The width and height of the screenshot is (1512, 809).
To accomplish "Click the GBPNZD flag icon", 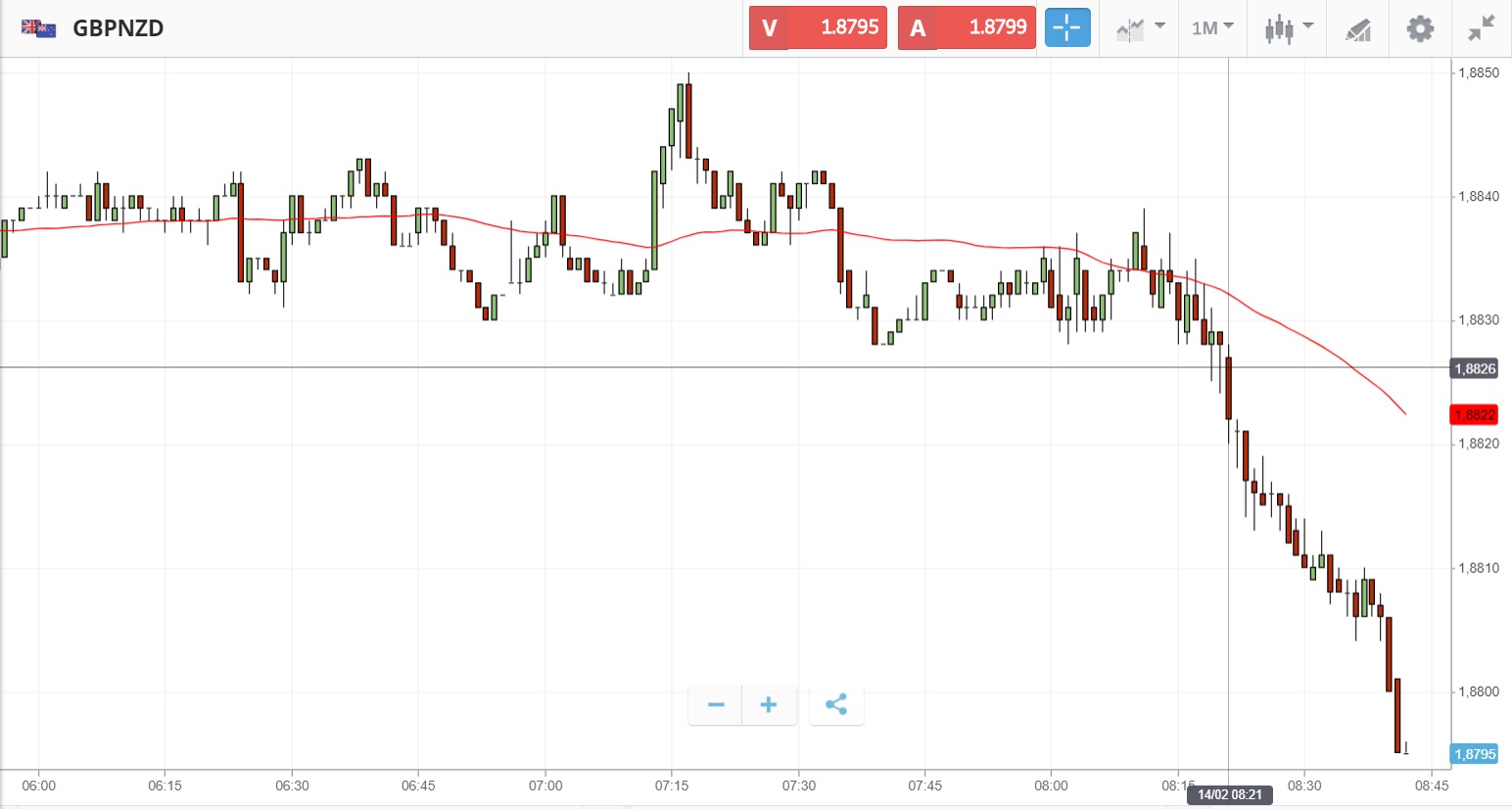I will [x=39, y=28].
